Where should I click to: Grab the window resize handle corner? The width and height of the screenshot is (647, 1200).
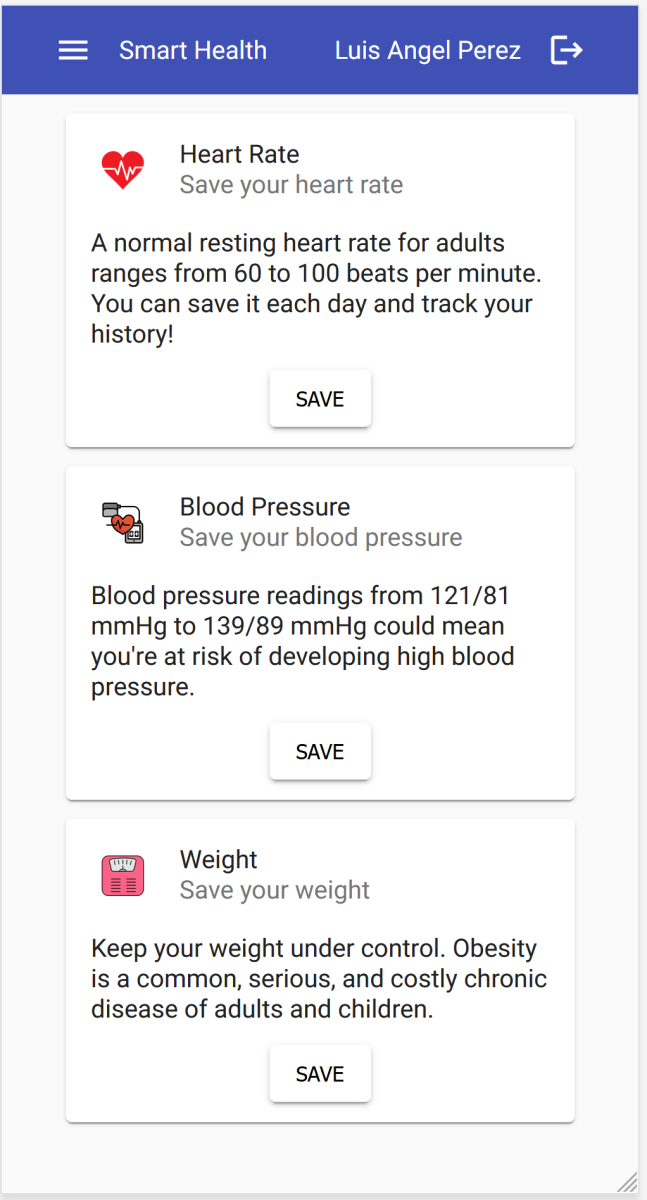627,1182
